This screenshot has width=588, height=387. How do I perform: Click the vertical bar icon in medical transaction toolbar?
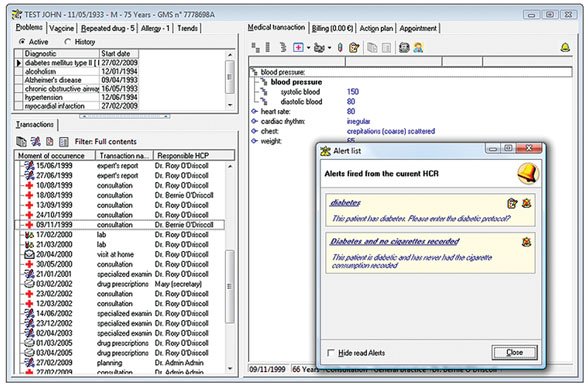[x=267, y=47]
